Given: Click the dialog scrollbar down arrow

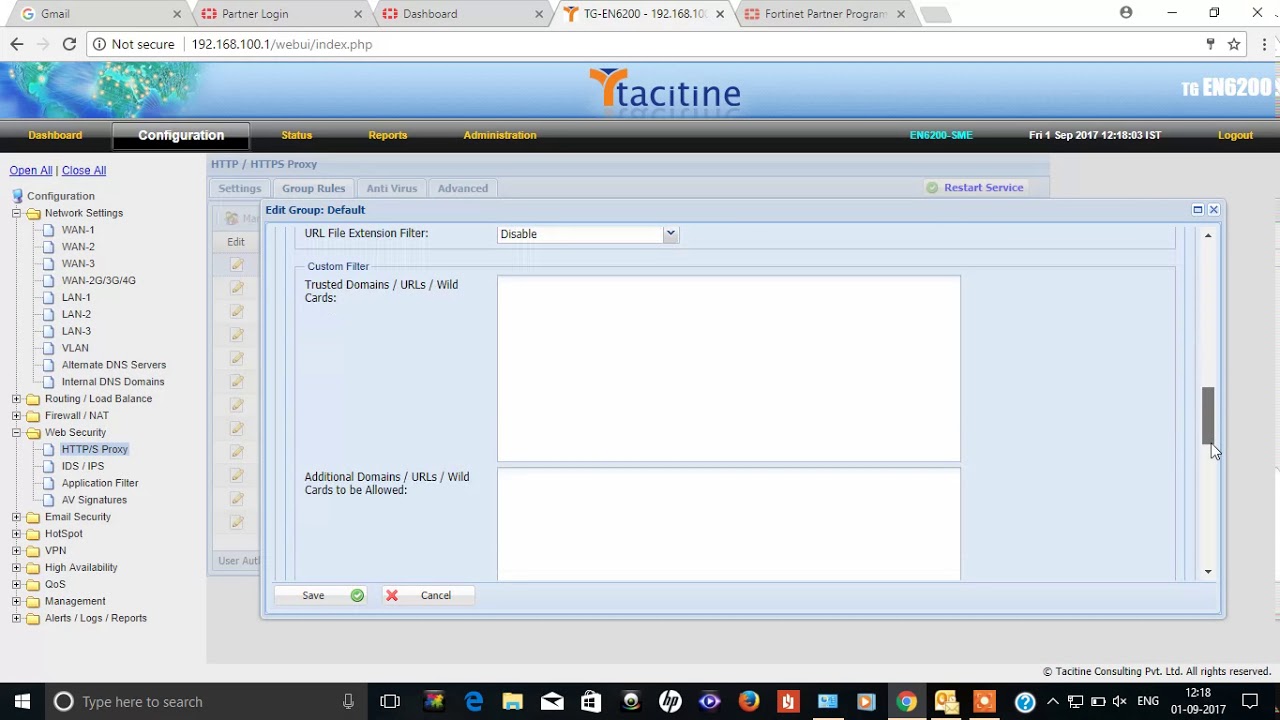Looking at the screenshot, I should pyautogui.click(x=1208, y=572).
